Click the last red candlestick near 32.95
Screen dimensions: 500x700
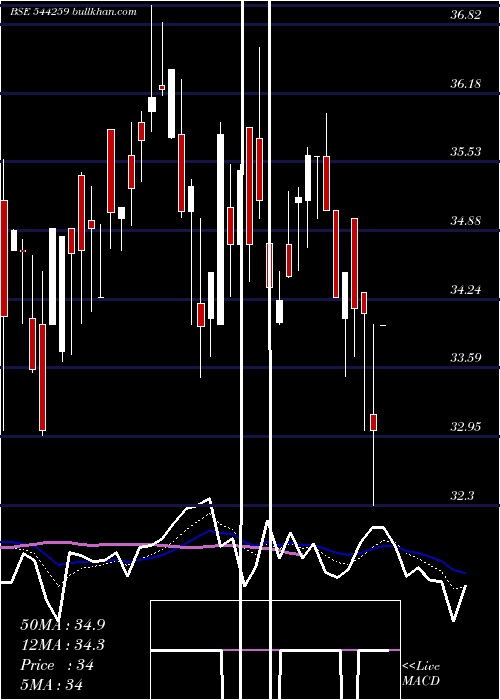[x=373, y=422]
